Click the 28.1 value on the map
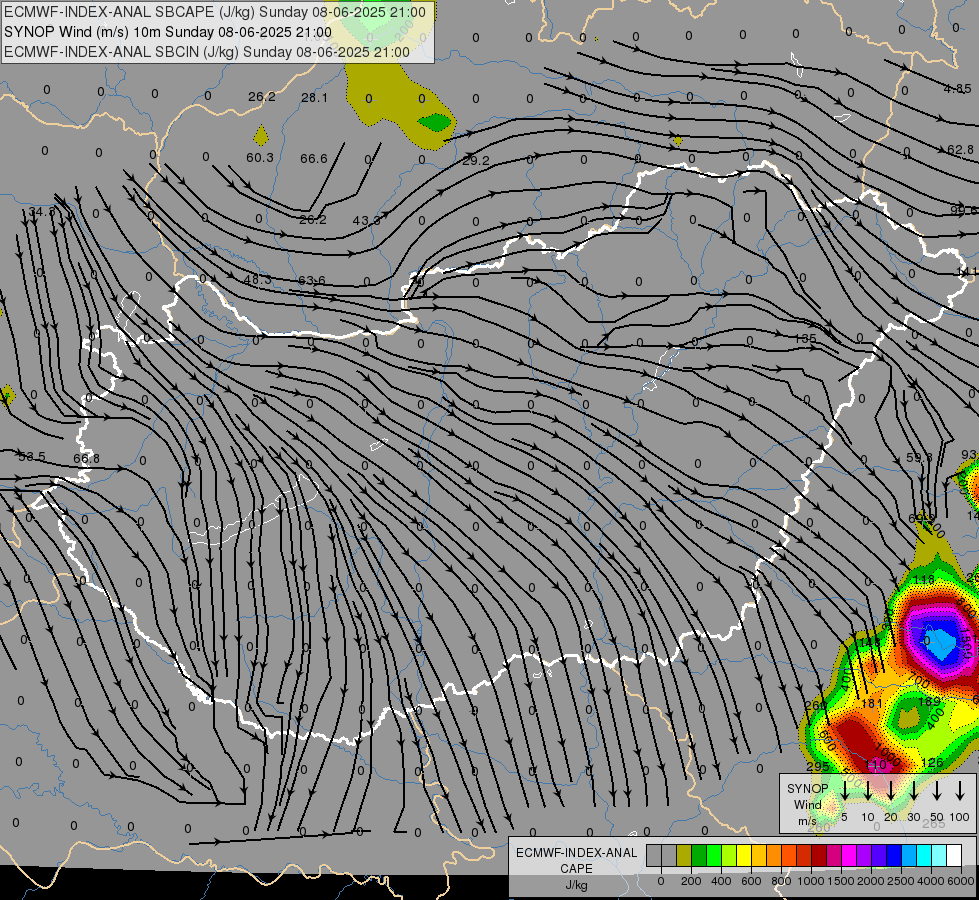Viewport: 979px width, 900px height. click(314, 97)
